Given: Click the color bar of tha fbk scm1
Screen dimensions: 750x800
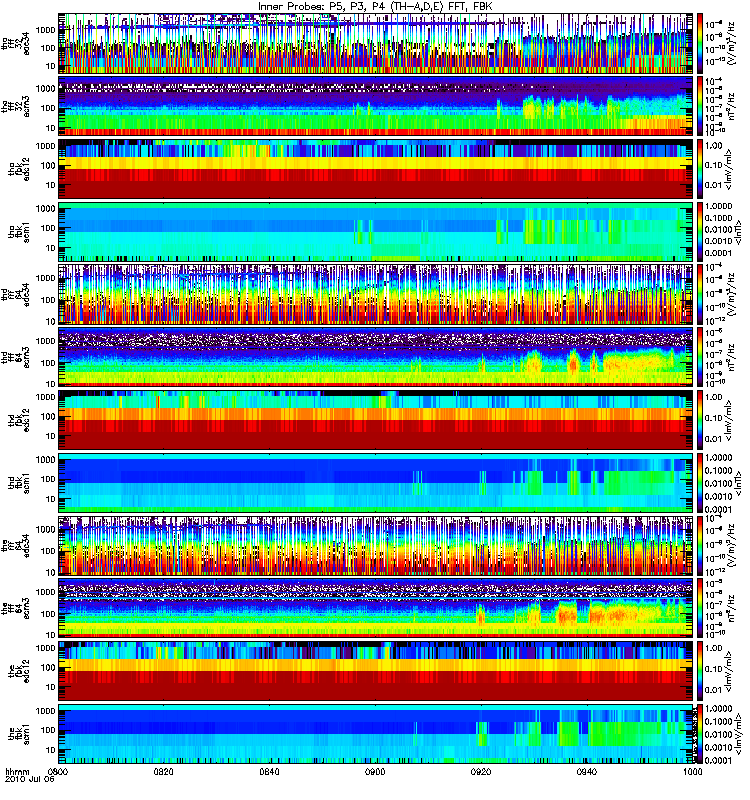Looking at the screenshot, I should (x=700, y=232).
